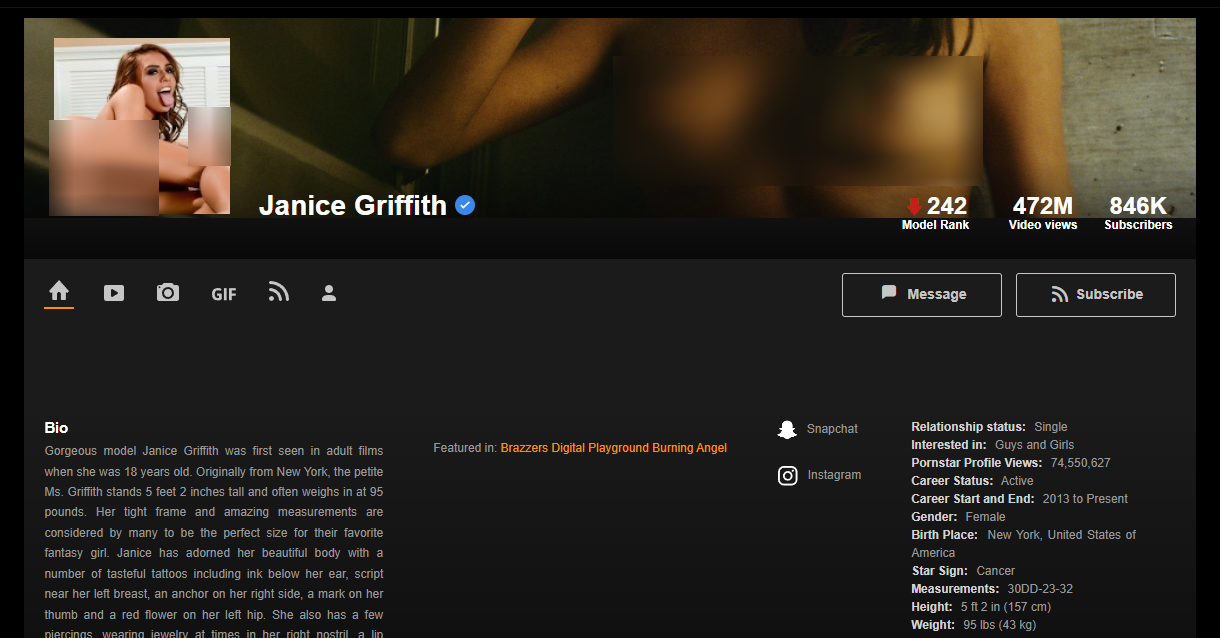Click the Snapchat text label
Image resolution: width=1220 pixels, height=638 pixels.
click(x=832, y=429)
